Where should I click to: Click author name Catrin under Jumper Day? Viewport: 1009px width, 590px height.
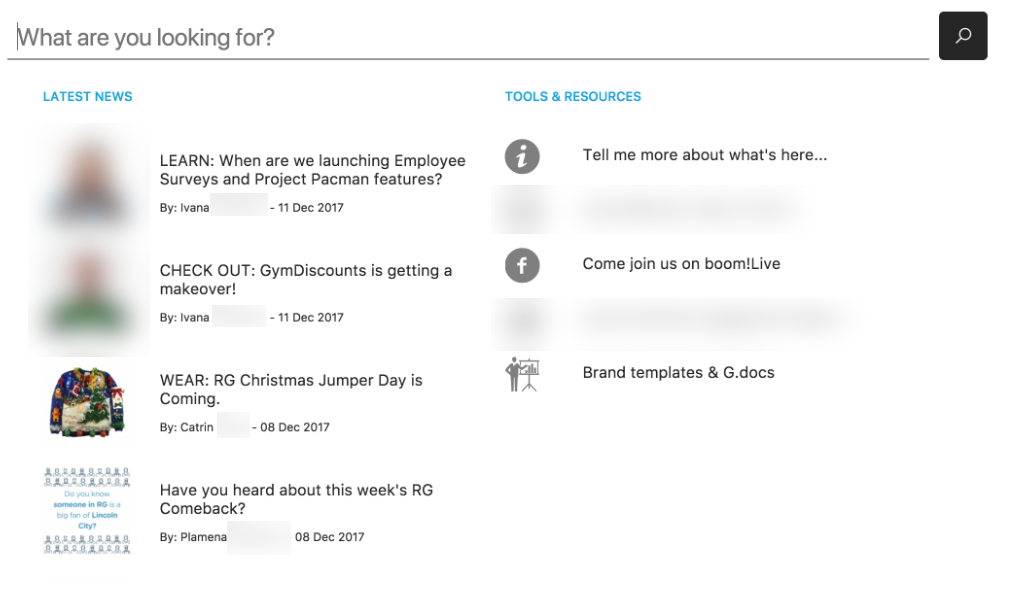tap(196, 428)
